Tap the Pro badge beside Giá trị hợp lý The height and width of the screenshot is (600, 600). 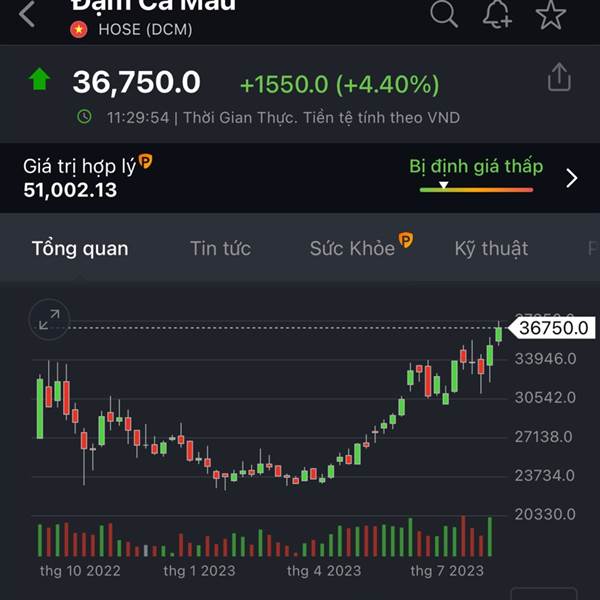145,160
